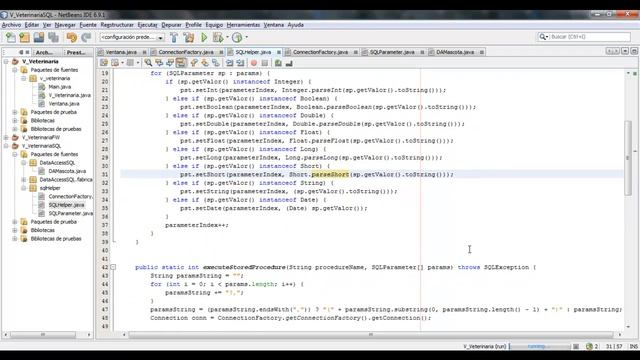Open the Herramientas menu
The image size is (640, 360).
coord(243,25)
